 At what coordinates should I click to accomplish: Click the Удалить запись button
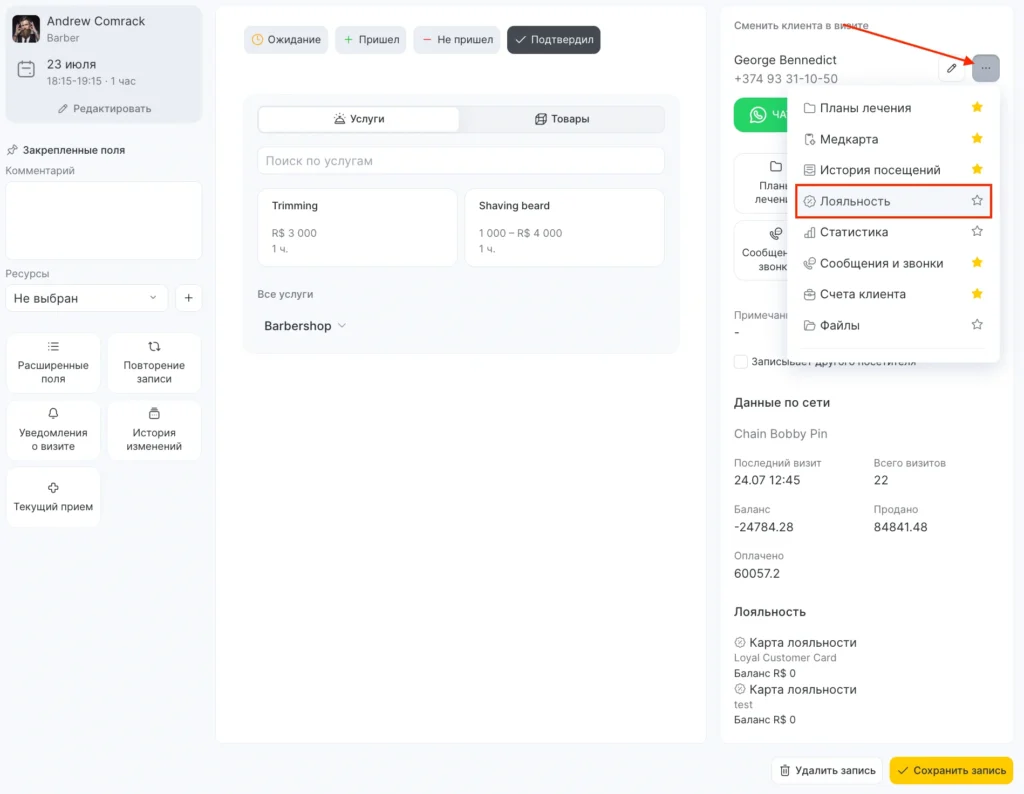click(826, 770)
